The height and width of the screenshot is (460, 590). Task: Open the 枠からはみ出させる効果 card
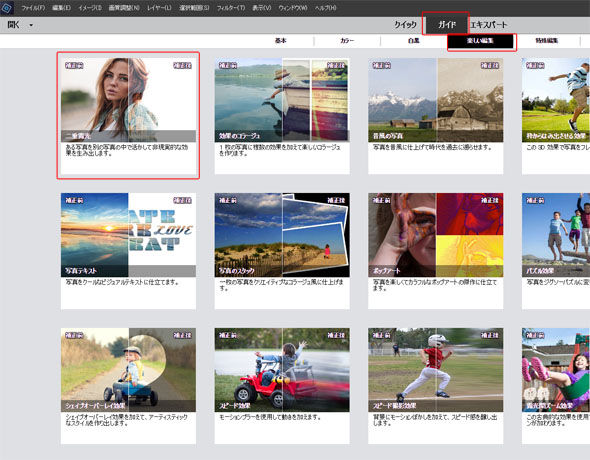556,116
